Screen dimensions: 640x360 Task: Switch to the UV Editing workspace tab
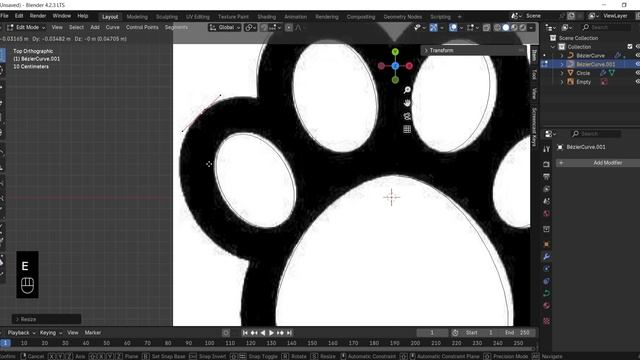[198, 17]
